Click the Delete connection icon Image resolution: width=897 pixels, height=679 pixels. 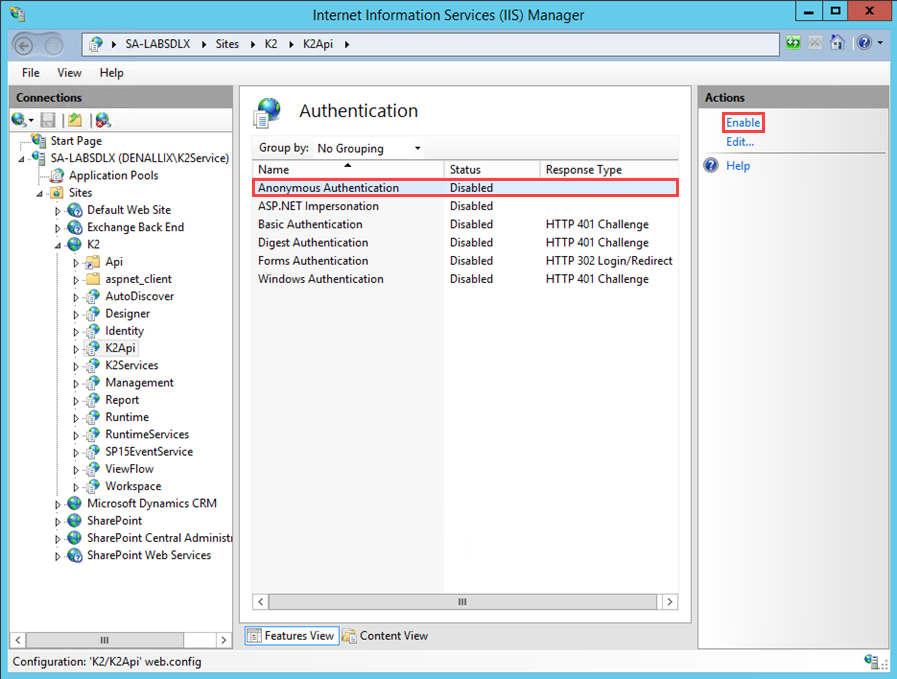pos(103,120)
